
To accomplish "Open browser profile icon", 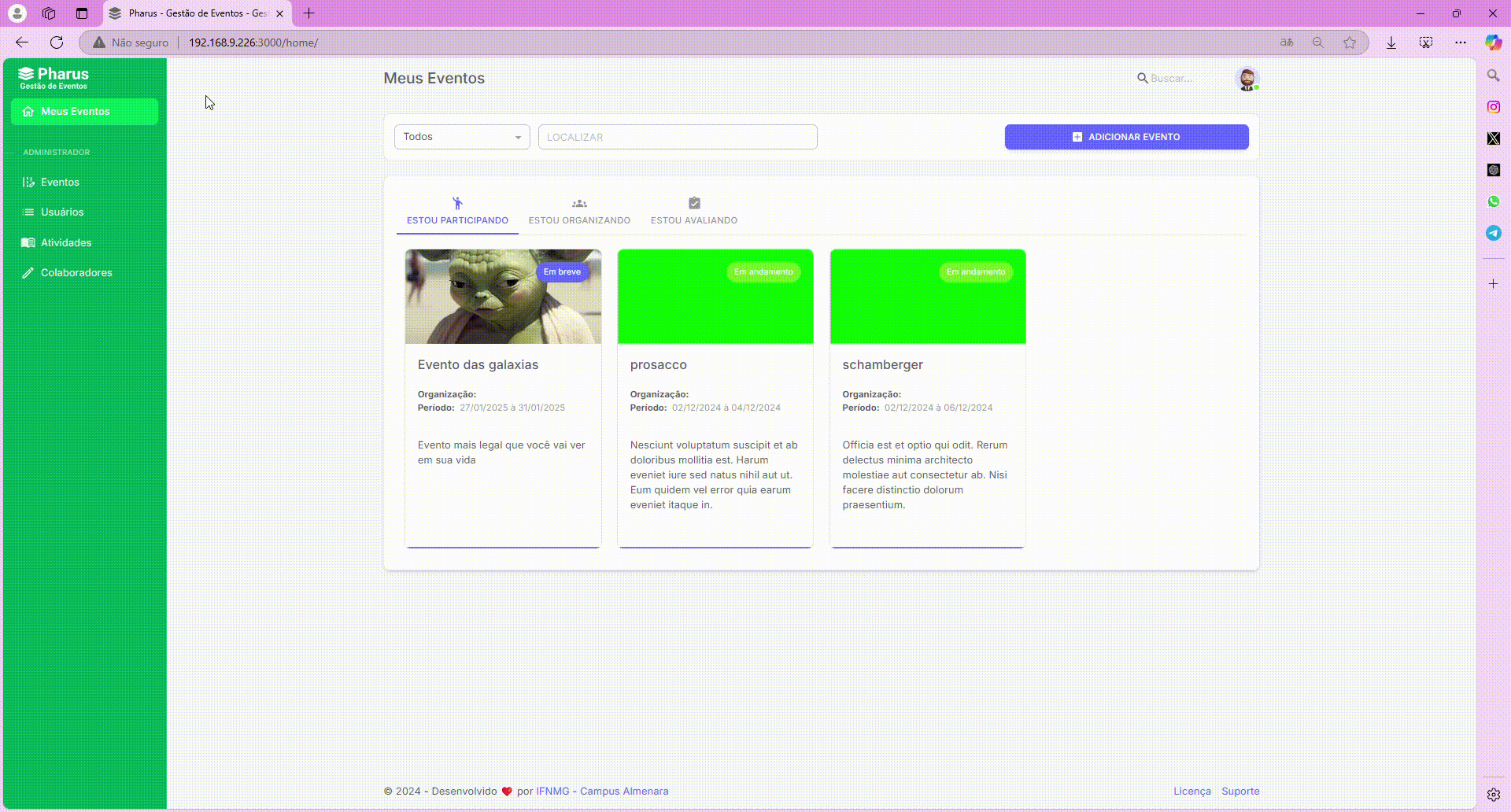I will tap(17, 13).
